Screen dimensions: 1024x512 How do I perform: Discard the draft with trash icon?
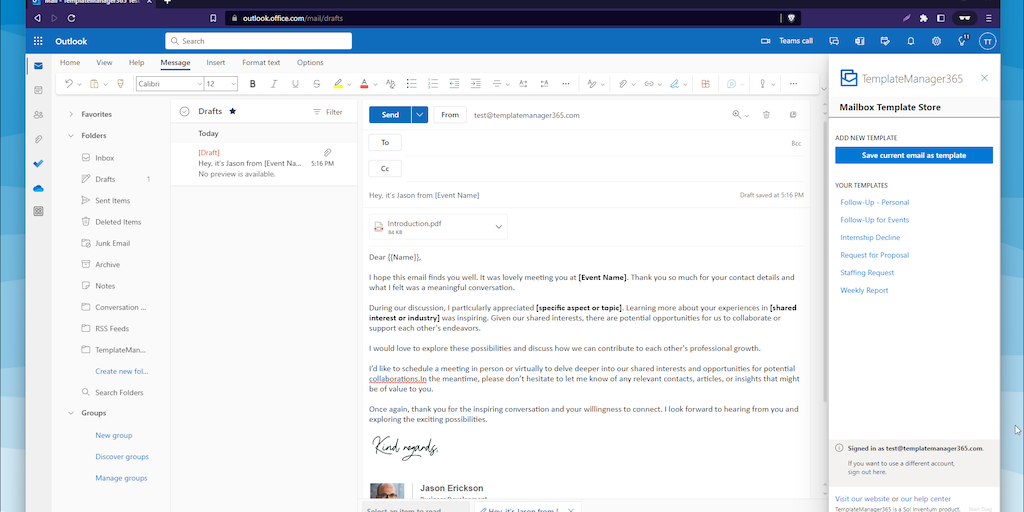[766, 115]
